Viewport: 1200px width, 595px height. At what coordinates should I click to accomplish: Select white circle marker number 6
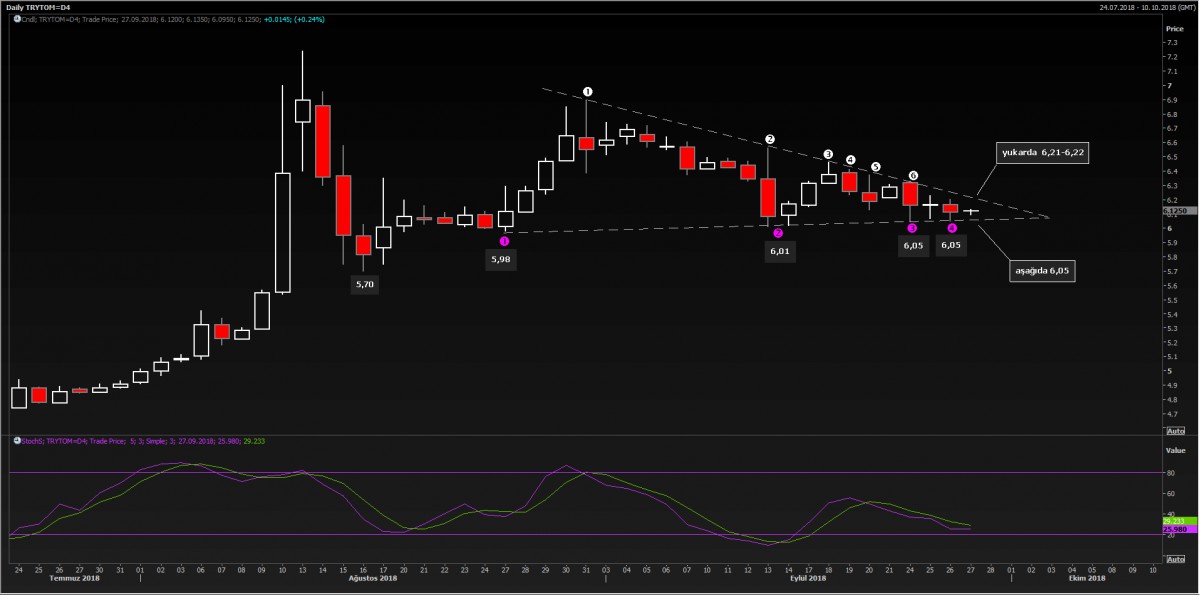point(913,175)
